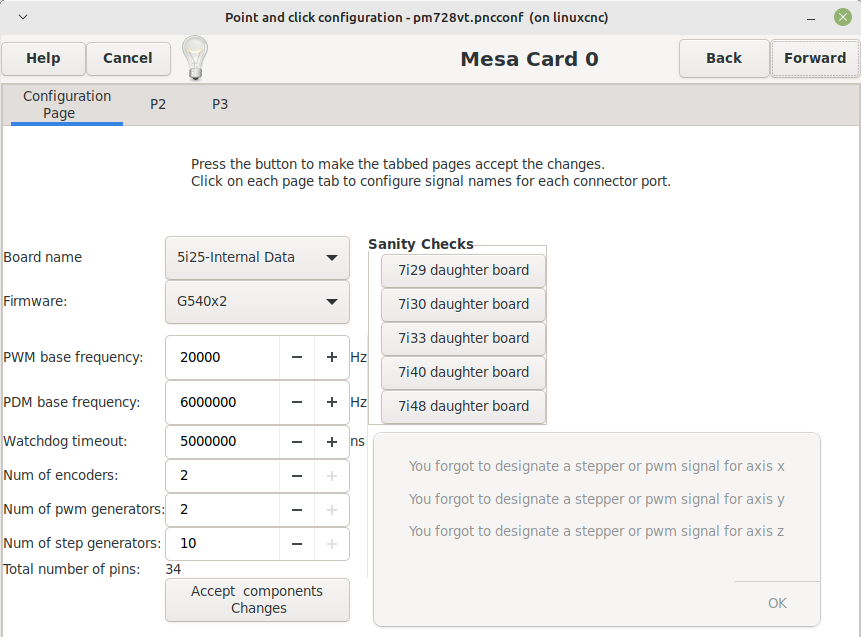Decrease Num of pwm generators value

point(297,510)
